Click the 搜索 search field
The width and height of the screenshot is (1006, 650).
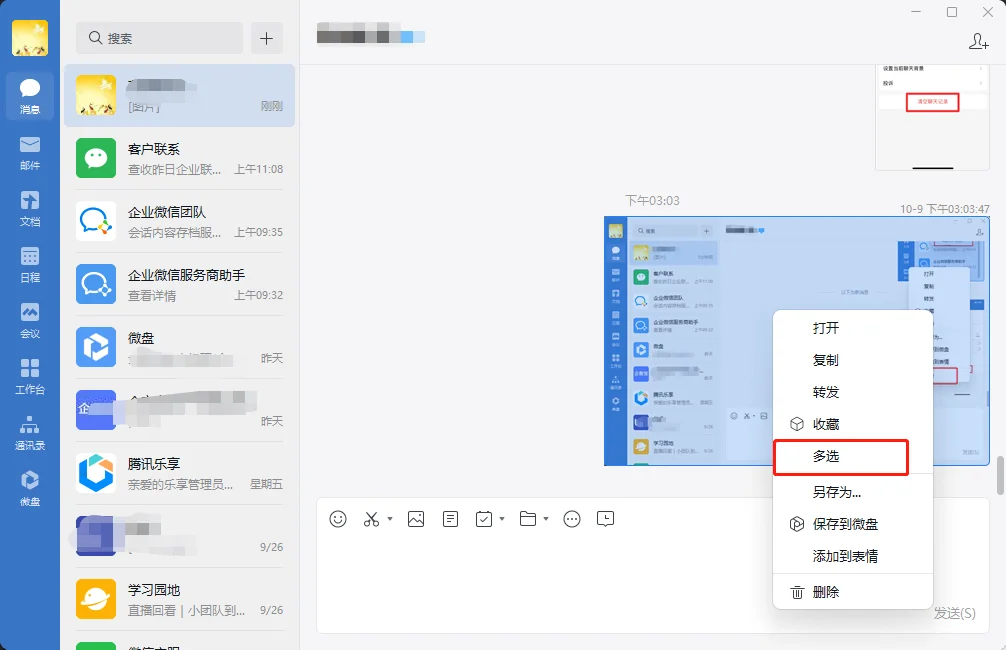point(159,38)
